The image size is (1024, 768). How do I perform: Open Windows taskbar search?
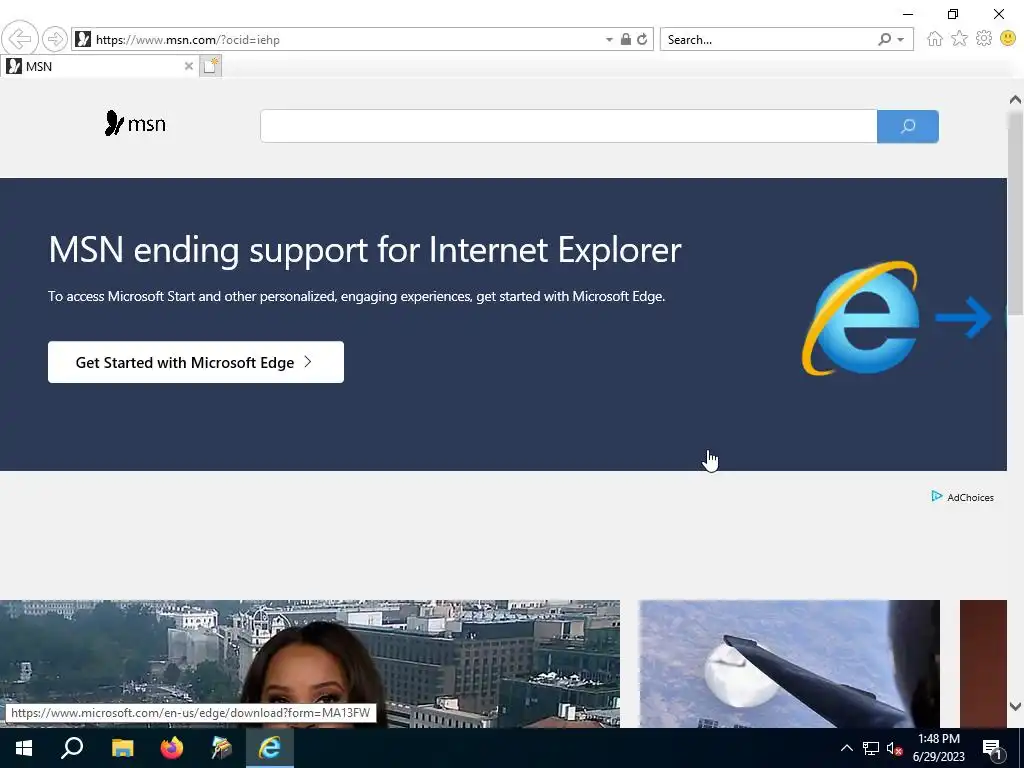[72, 748]
